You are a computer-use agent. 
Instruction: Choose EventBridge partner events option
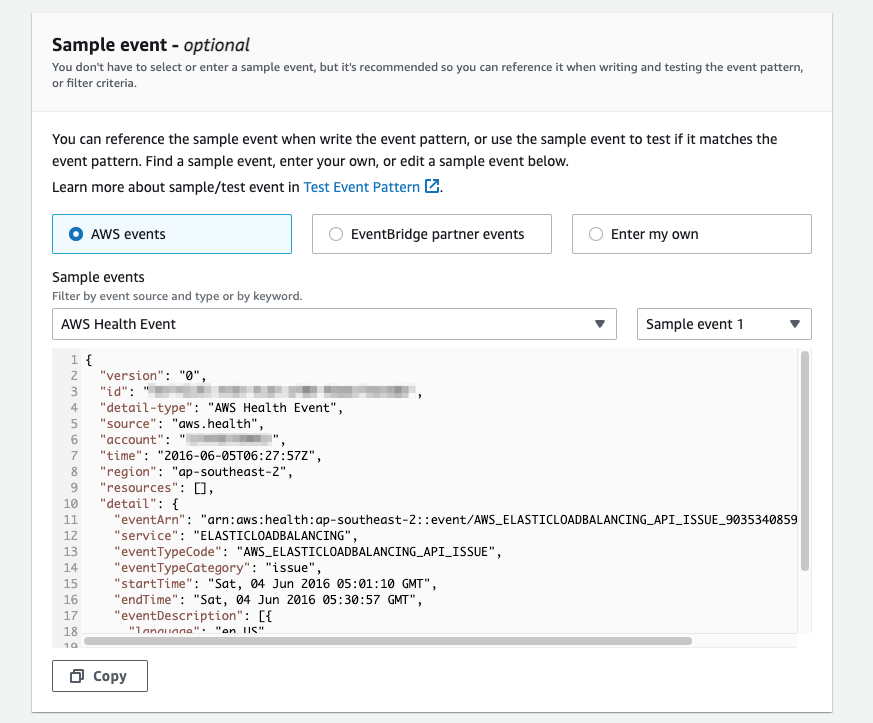[431, 234]
